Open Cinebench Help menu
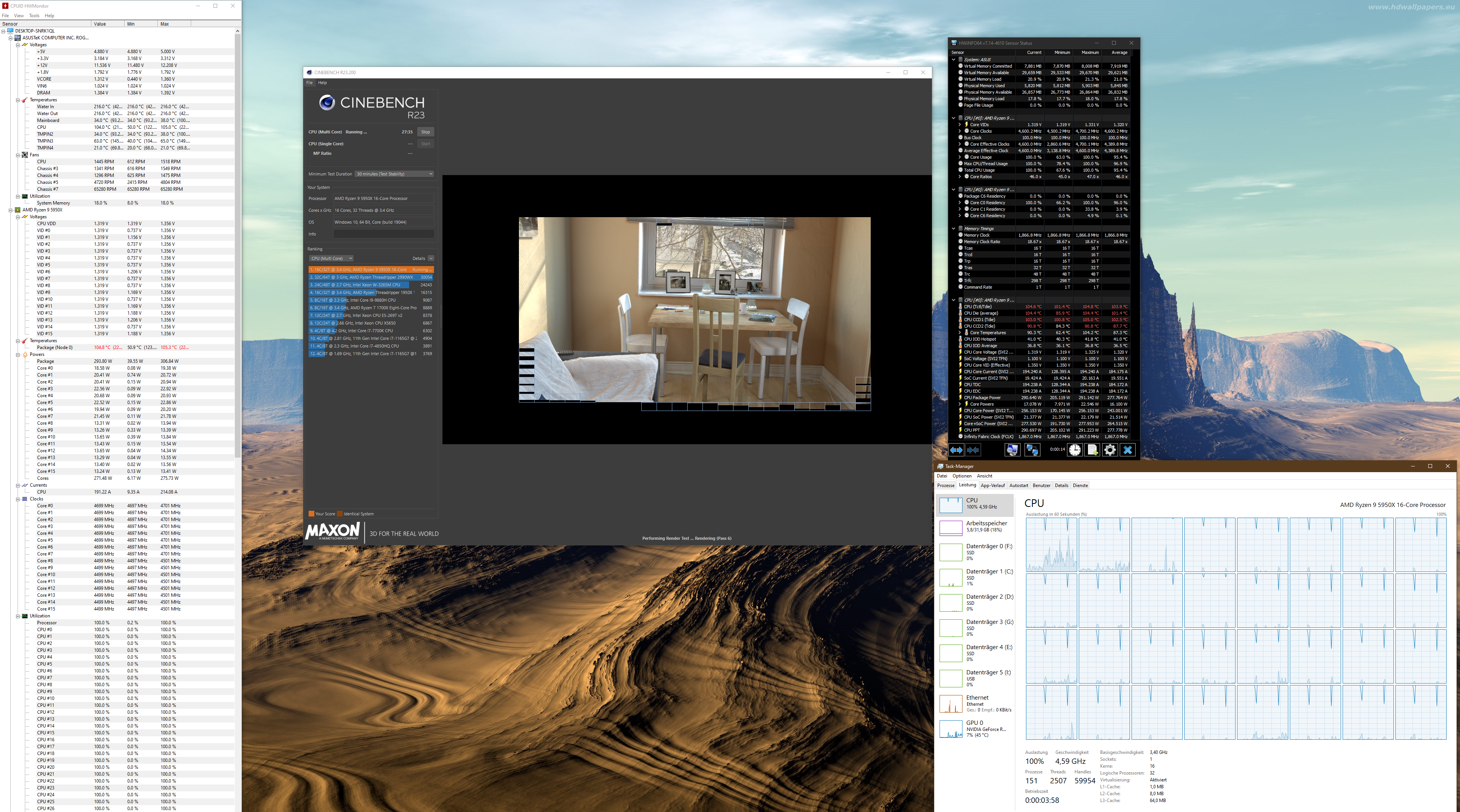The width and height of the screenshot is (1460, 812). click(322, 83)
